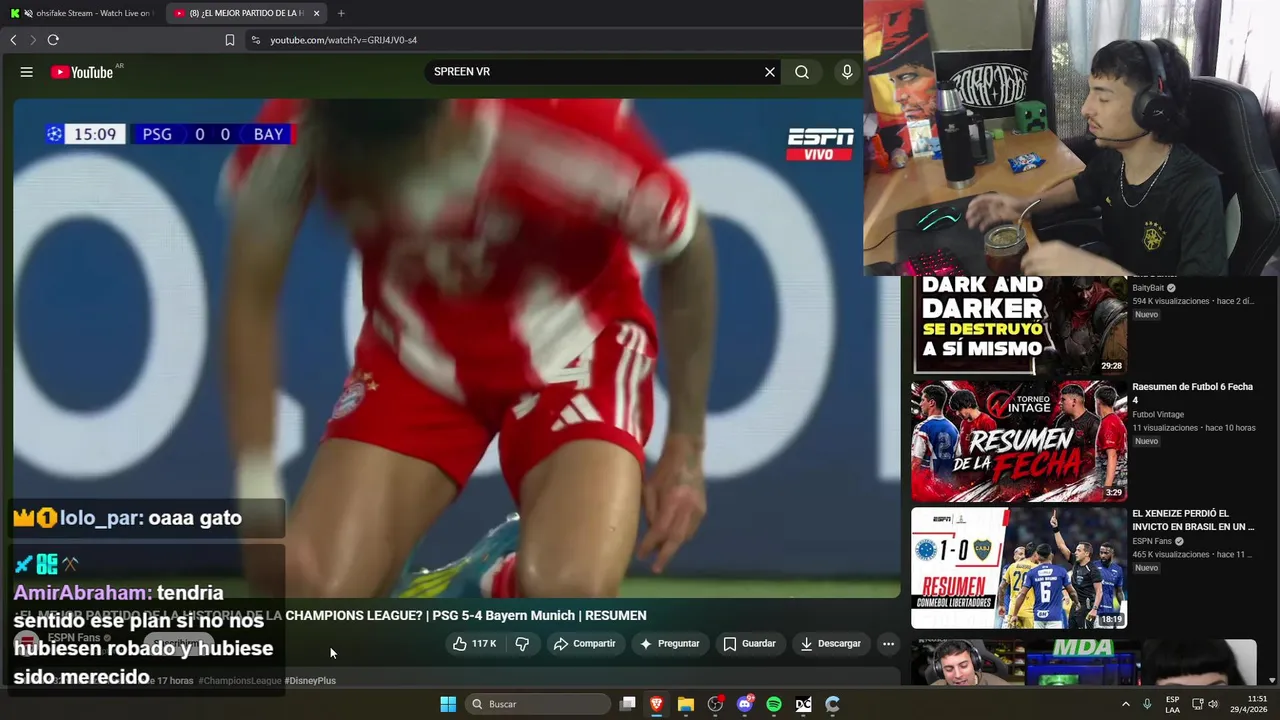
Task: Open more actions three-dot menu under video
Action: 888,644
